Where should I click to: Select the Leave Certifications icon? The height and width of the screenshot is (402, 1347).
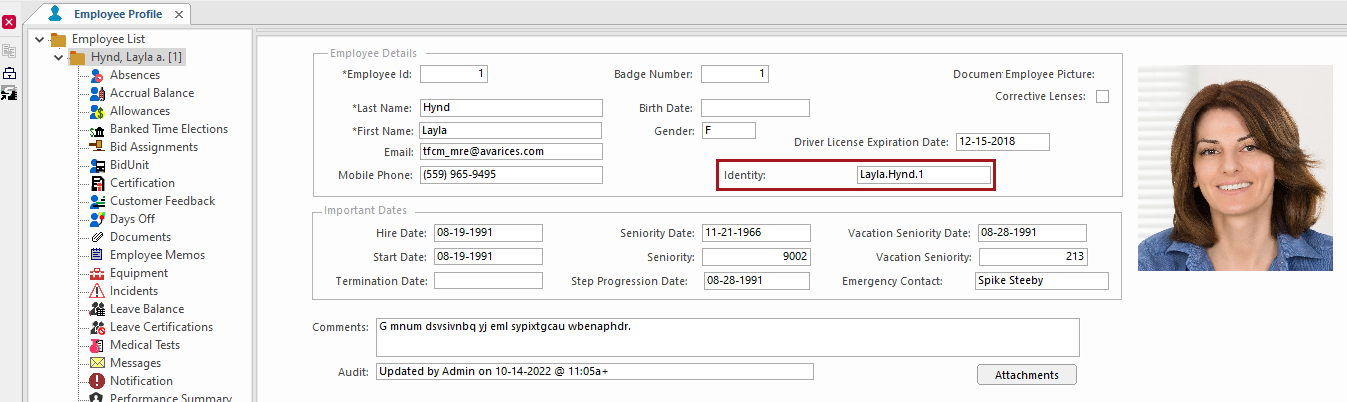[98, 327]
